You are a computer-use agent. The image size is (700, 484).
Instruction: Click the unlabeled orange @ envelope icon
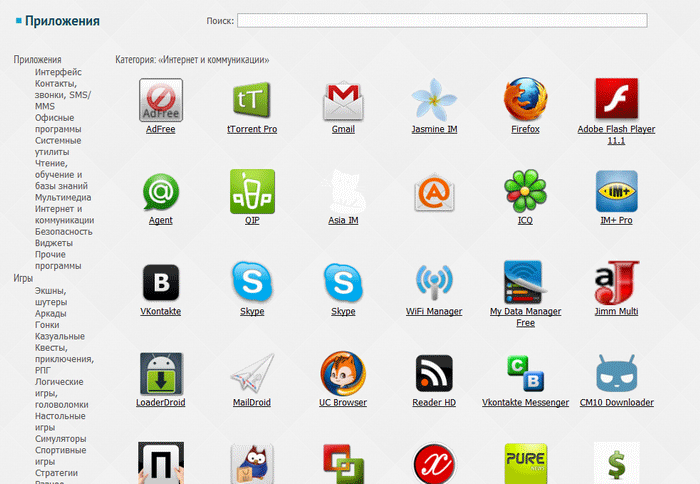click(434, 192)
